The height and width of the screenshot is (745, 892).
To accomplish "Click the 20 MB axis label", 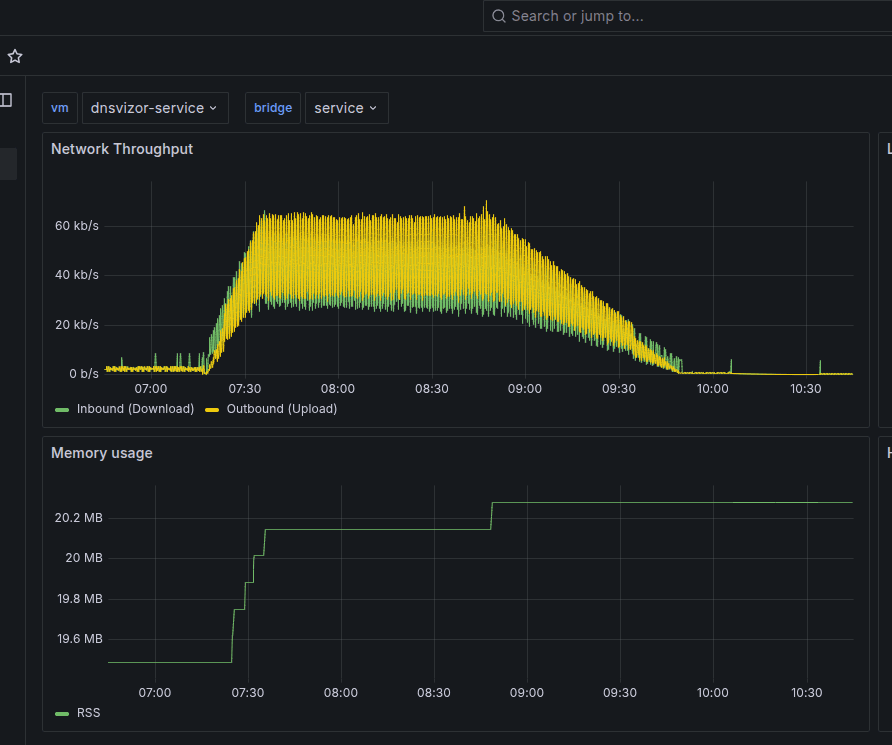I will (84, 558).
